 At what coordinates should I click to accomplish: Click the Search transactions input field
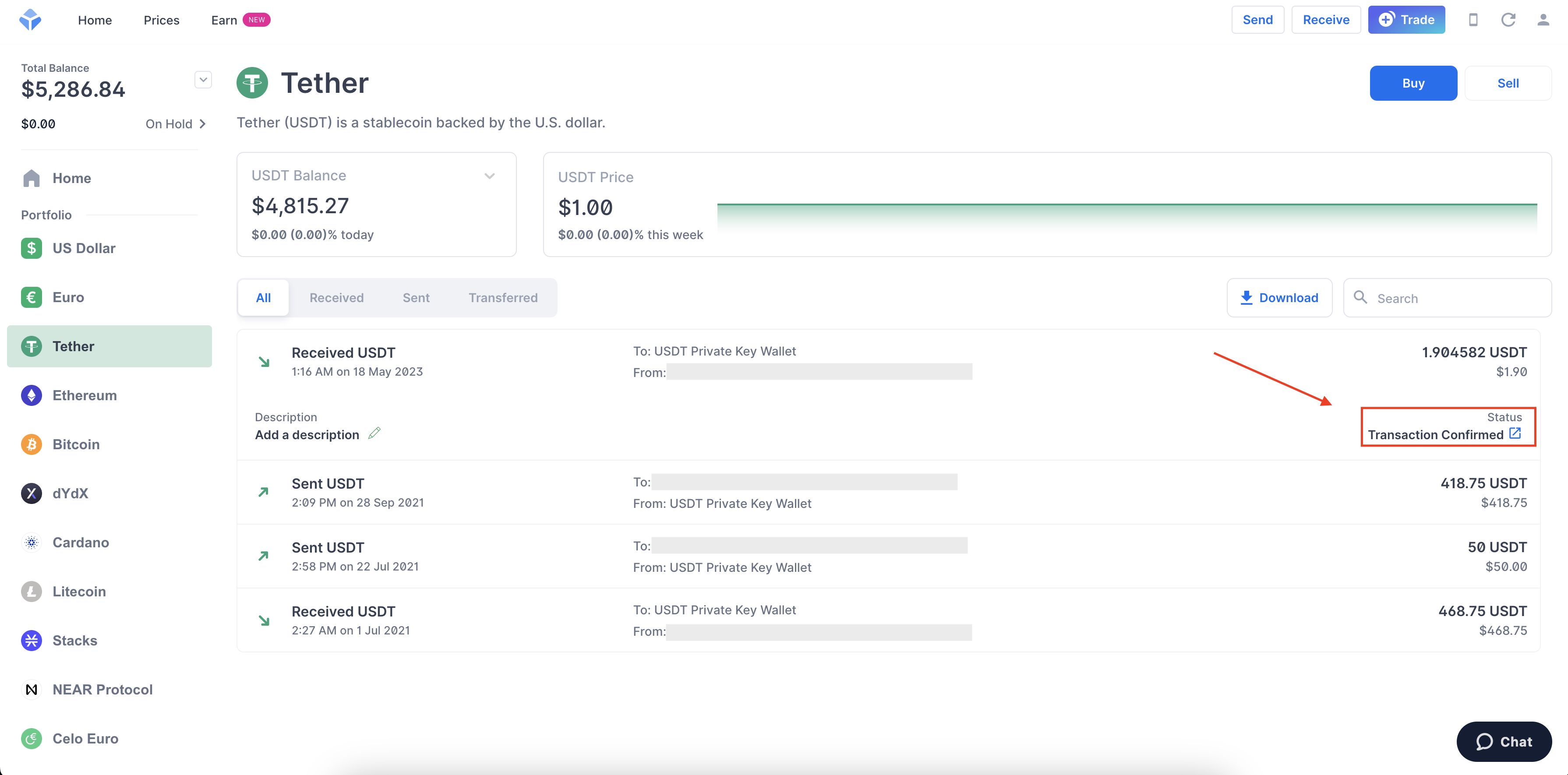click(1453, 297)
